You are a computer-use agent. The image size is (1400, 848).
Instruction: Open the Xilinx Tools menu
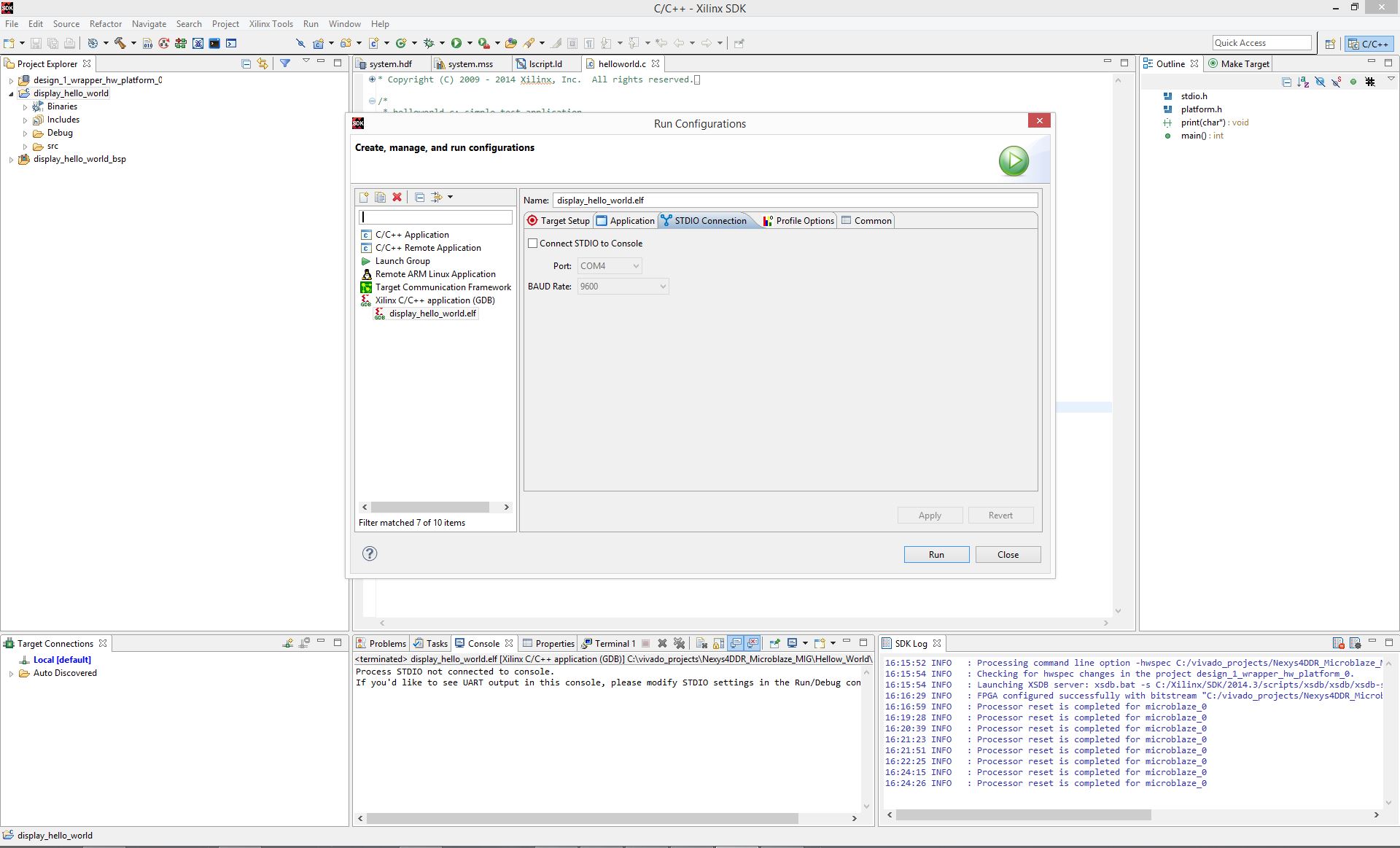tap(271, 24)
